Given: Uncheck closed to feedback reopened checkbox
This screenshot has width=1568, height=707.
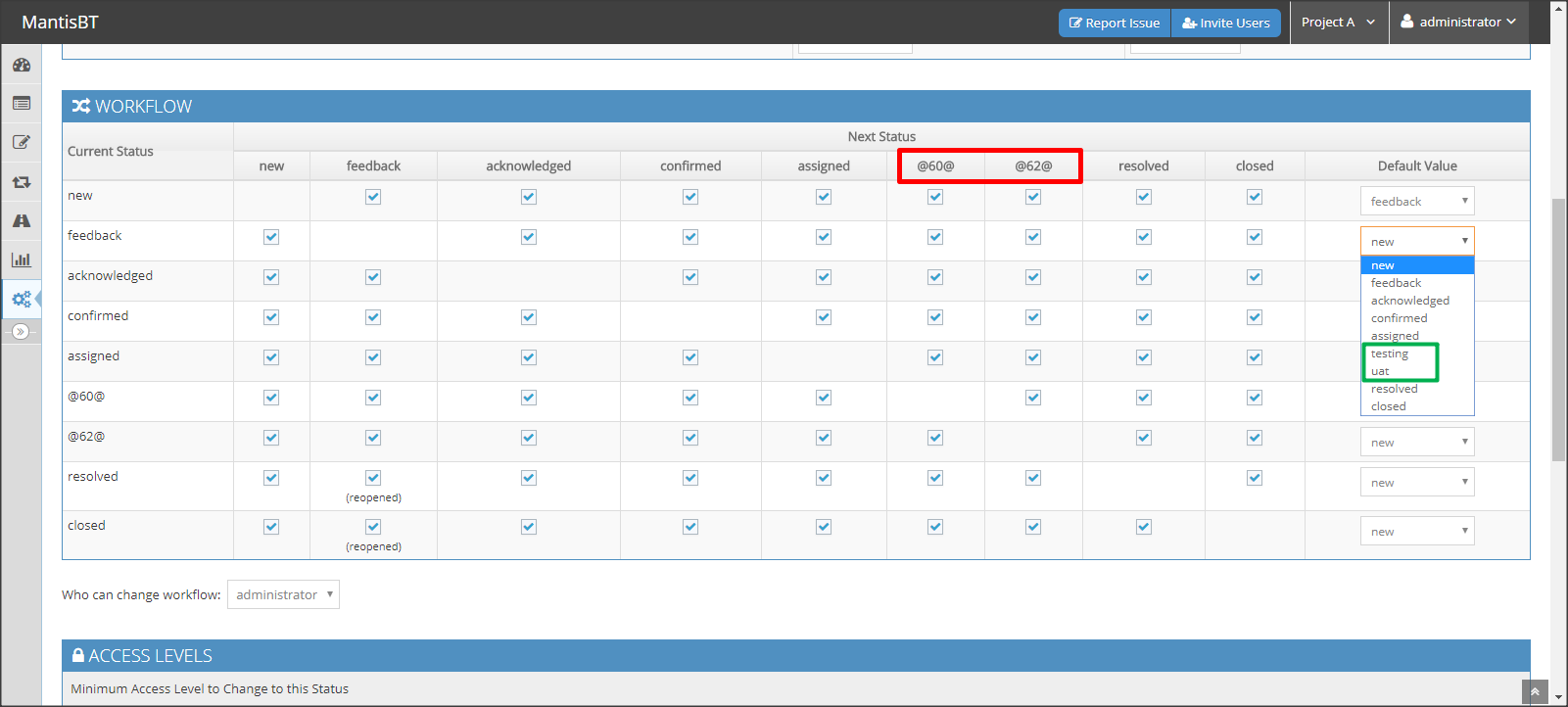Looking at the screenshot, I should point(373,527).
